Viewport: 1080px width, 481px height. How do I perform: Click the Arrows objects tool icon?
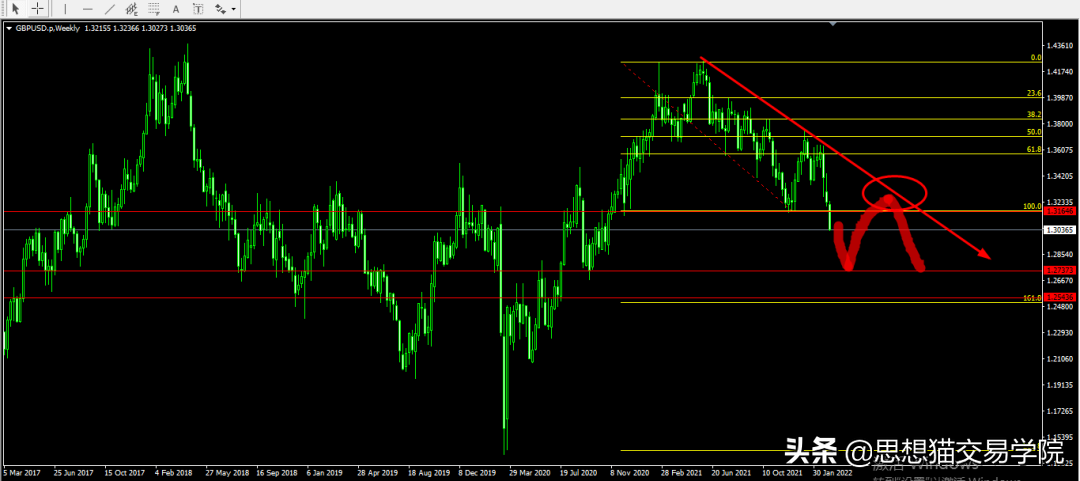[x=220, y=9]
